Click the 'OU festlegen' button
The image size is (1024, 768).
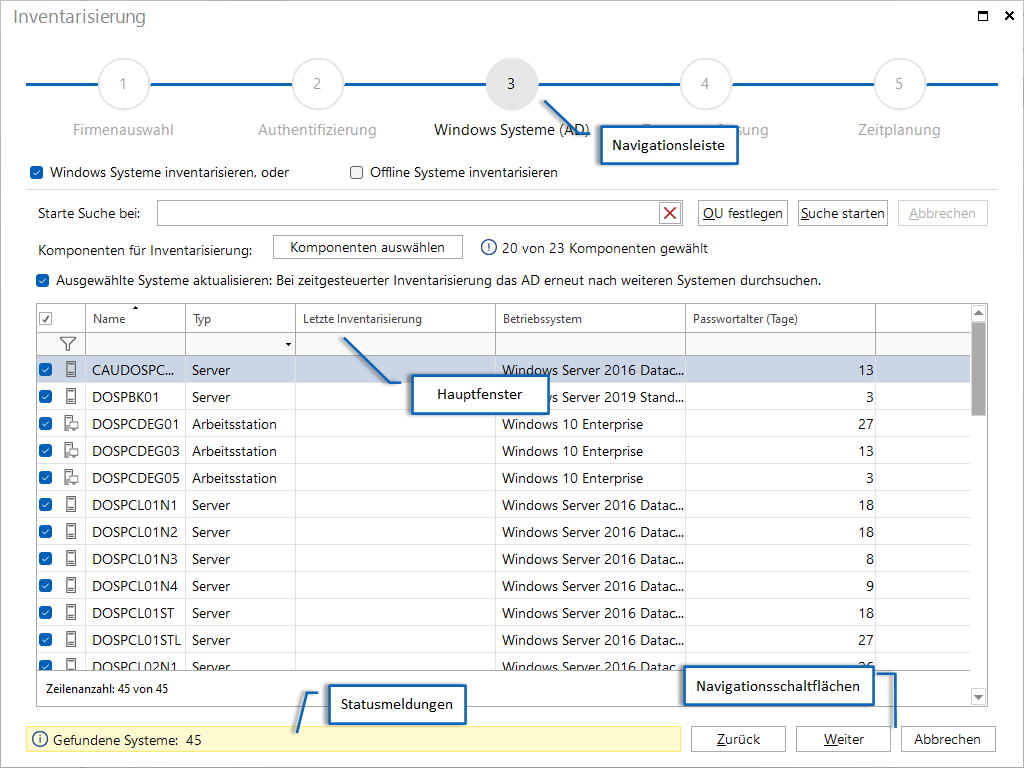point(743,213)
